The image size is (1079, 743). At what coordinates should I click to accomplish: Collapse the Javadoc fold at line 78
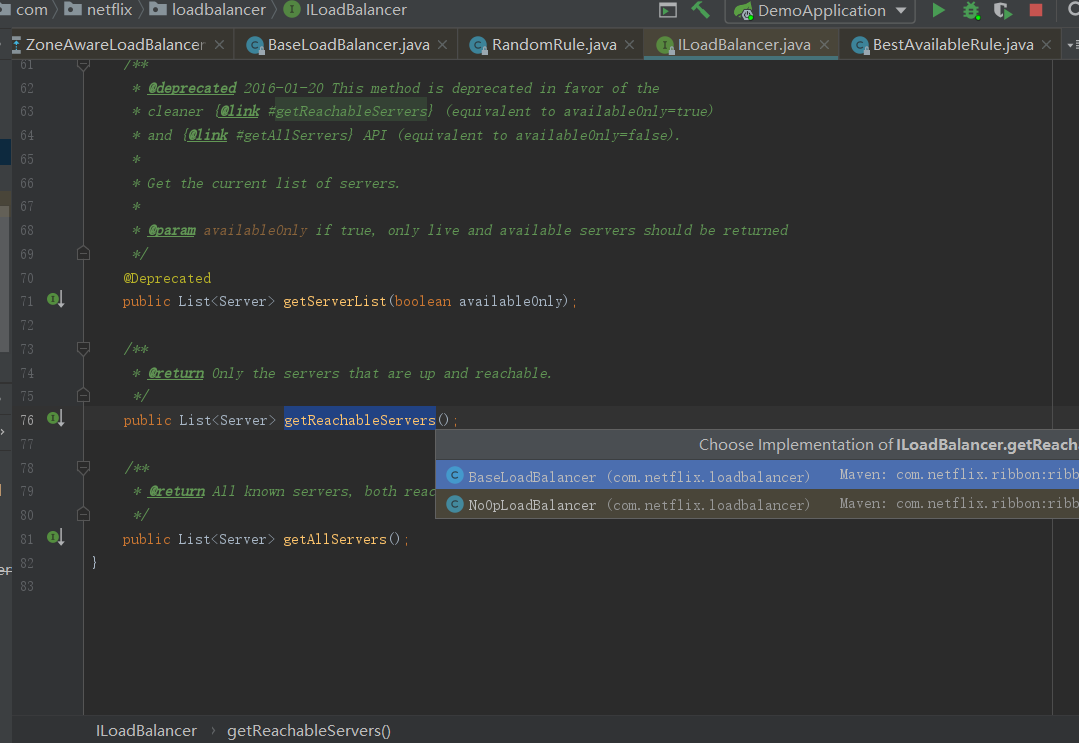tap(83, 468)
